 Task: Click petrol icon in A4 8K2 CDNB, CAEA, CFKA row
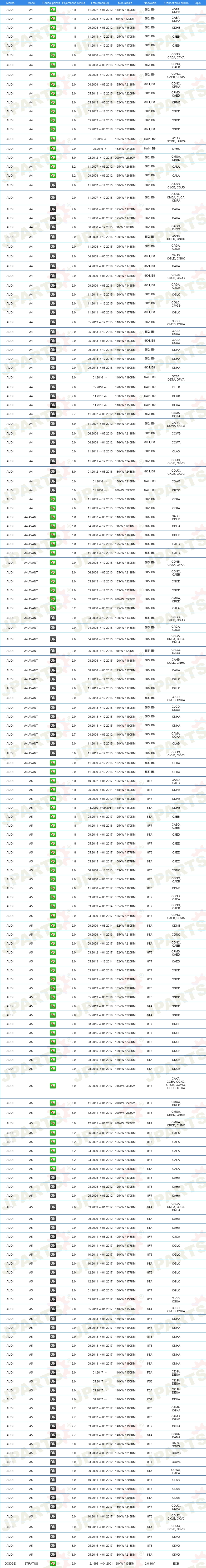click(x=53, y=55)
